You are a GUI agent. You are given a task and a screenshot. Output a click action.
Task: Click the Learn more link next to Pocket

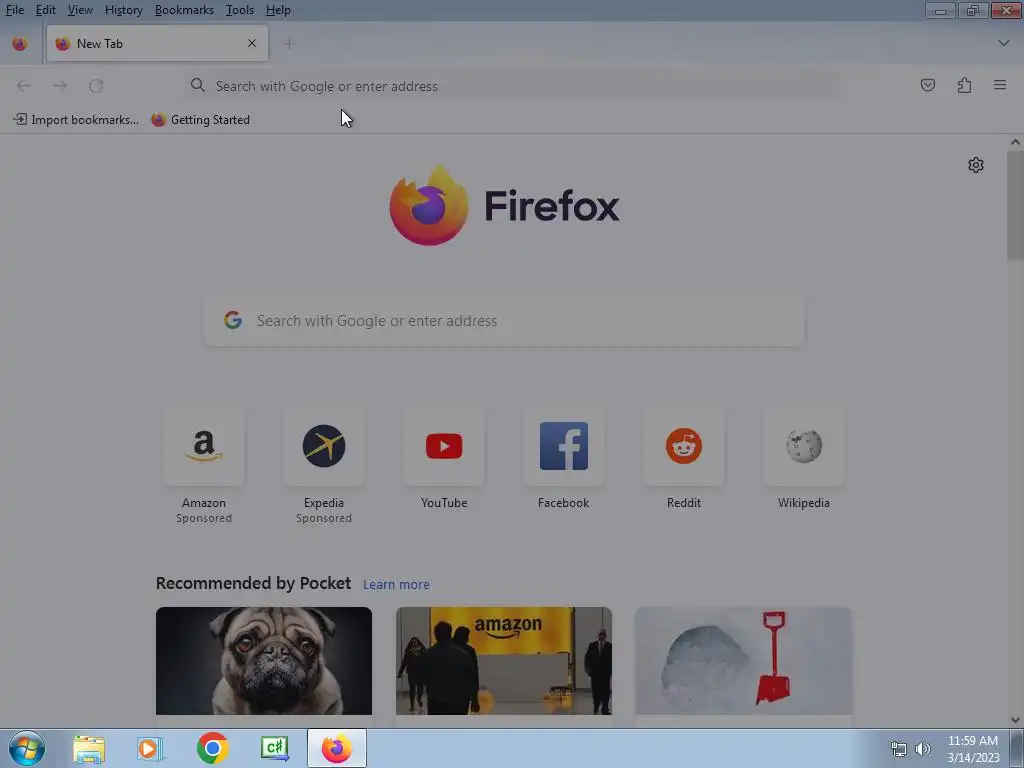pyautogui.click(x=396, y=584)
